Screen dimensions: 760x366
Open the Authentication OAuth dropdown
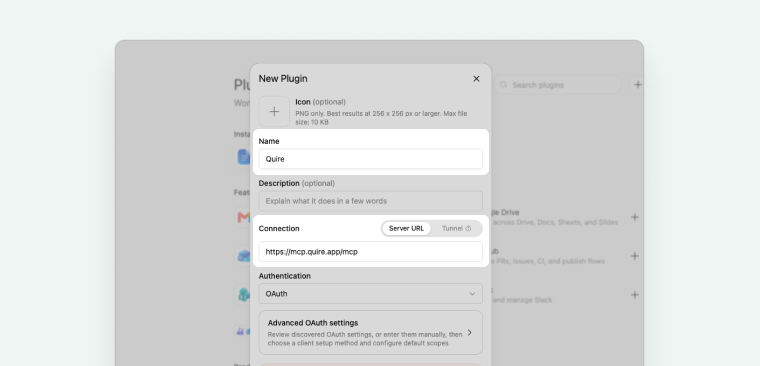coord(370,294)
